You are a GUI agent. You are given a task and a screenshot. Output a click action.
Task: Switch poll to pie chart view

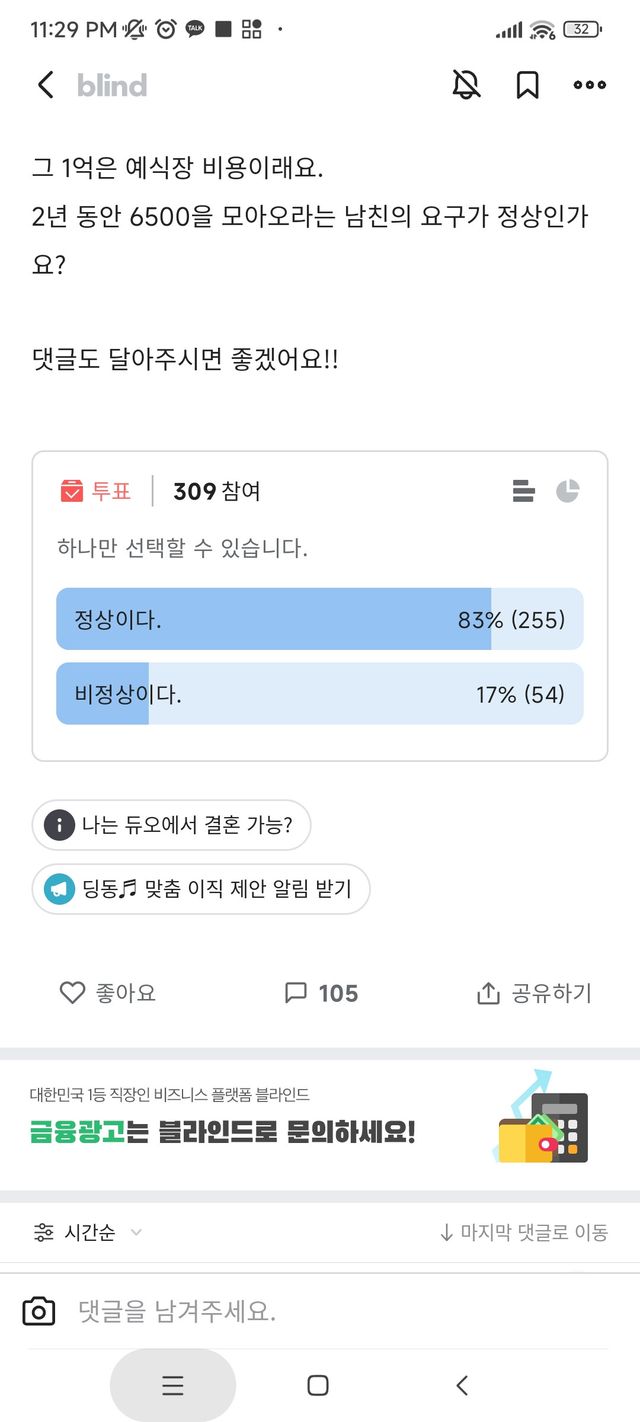coord(568,491)
